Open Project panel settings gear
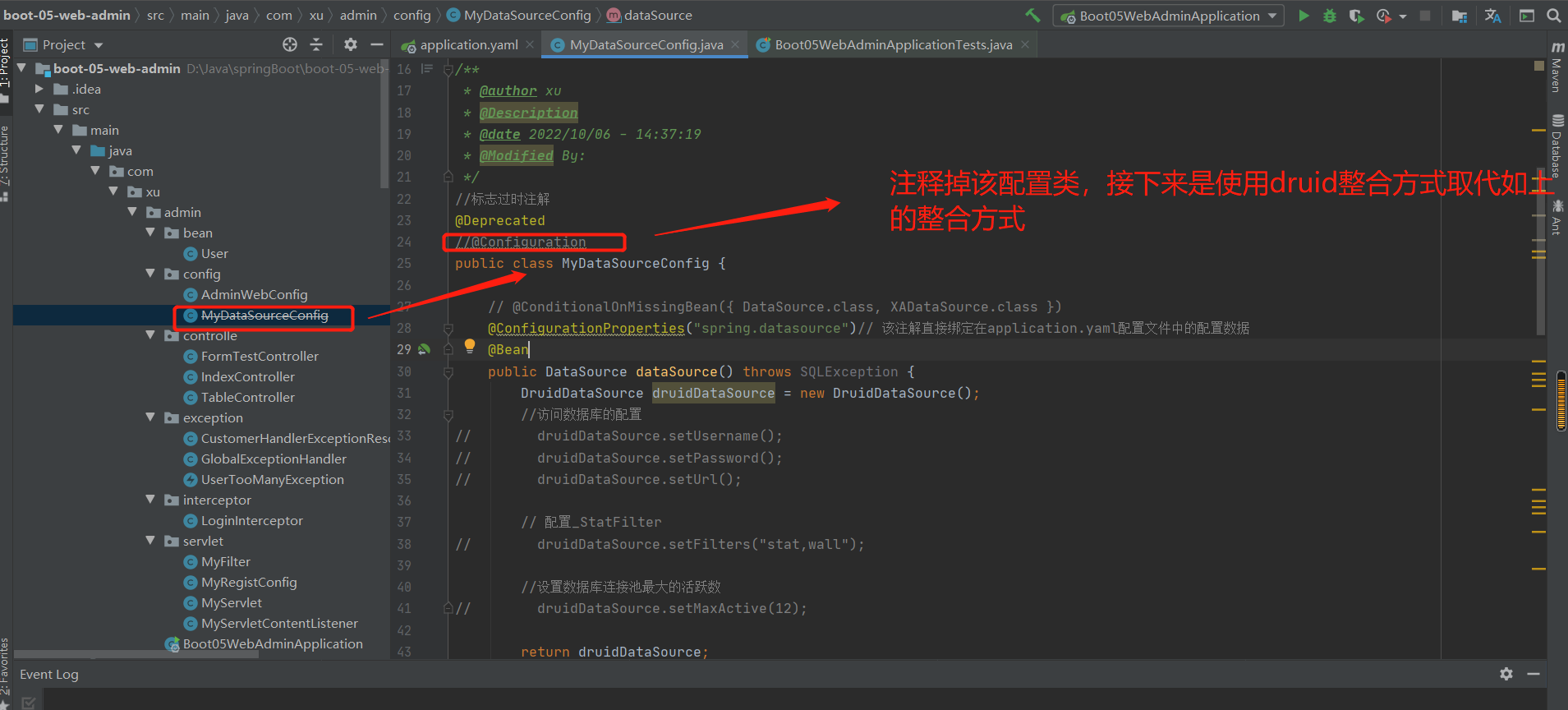The height and width of the screenshot is (710, 1568). pyautogui.click(x=351, y=44)
